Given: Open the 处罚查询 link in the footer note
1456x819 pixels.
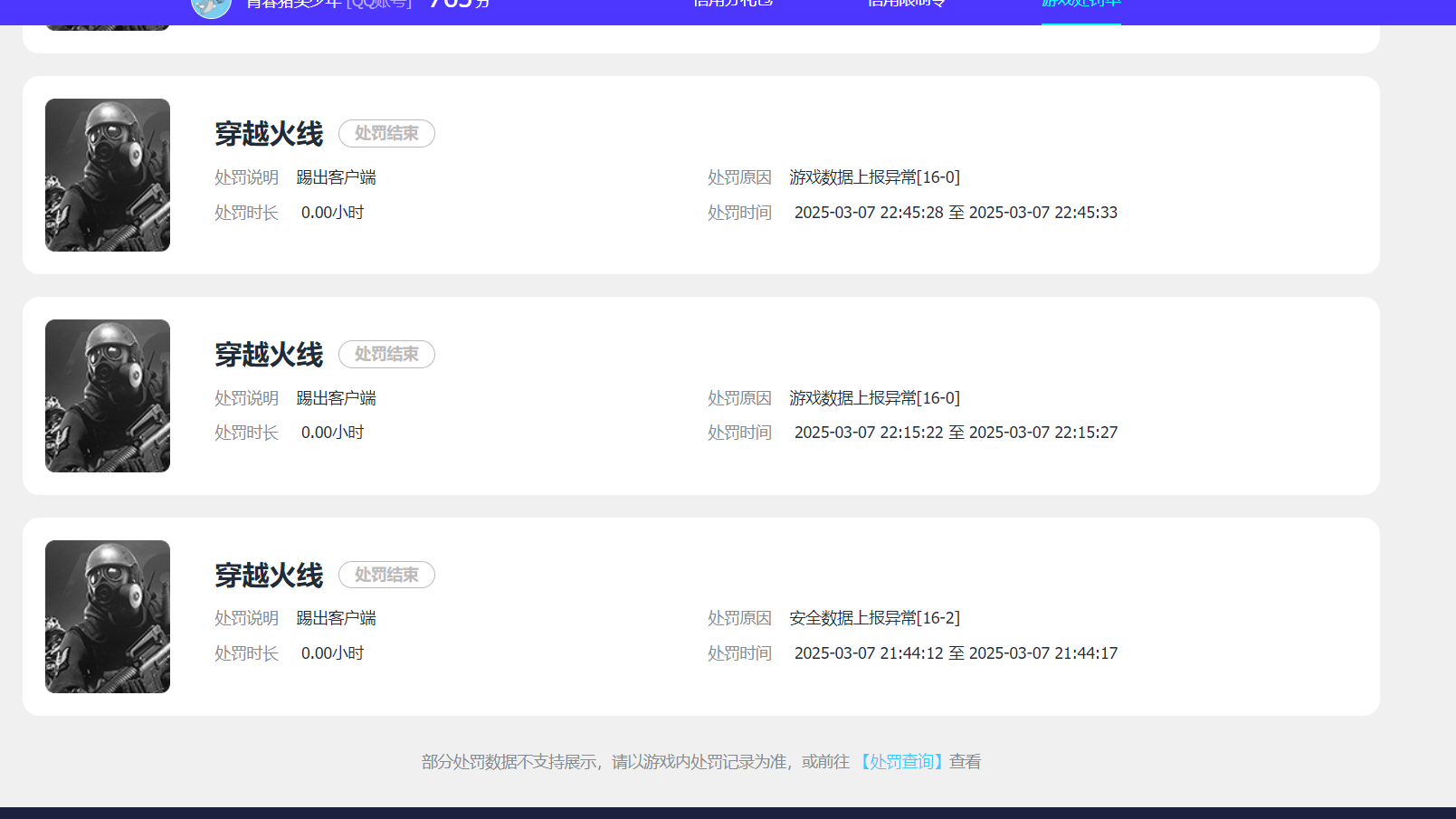Looking at the screenshot, I should (901, 762).
